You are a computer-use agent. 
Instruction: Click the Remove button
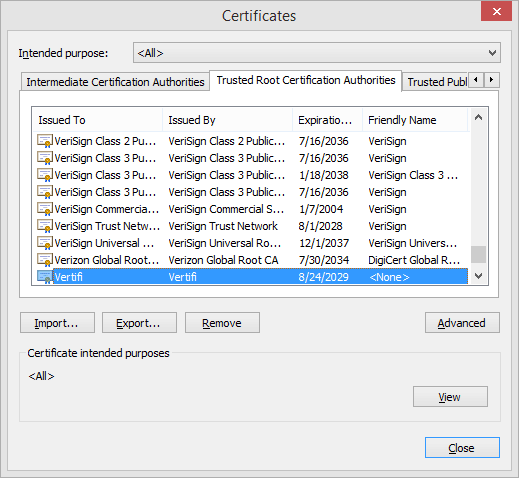tap(222, 323)
